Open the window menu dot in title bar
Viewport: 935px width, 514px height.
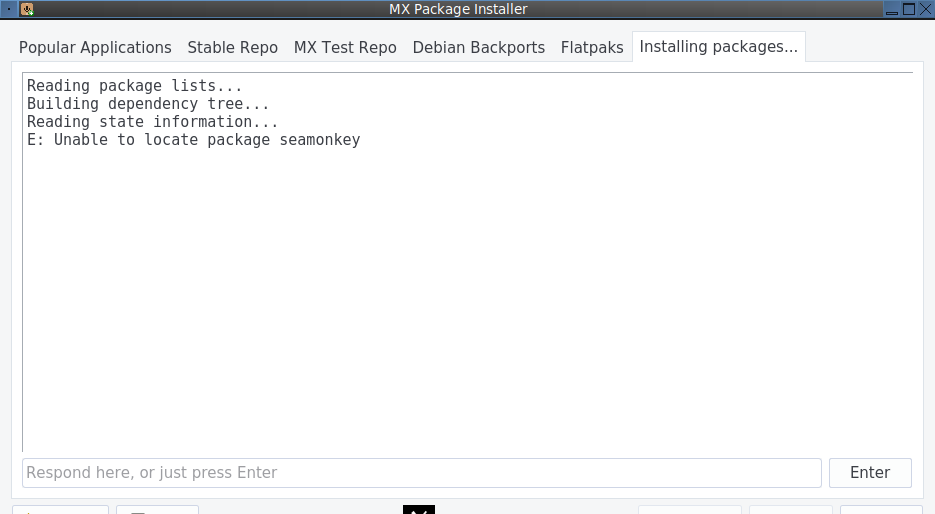(8, 9)
